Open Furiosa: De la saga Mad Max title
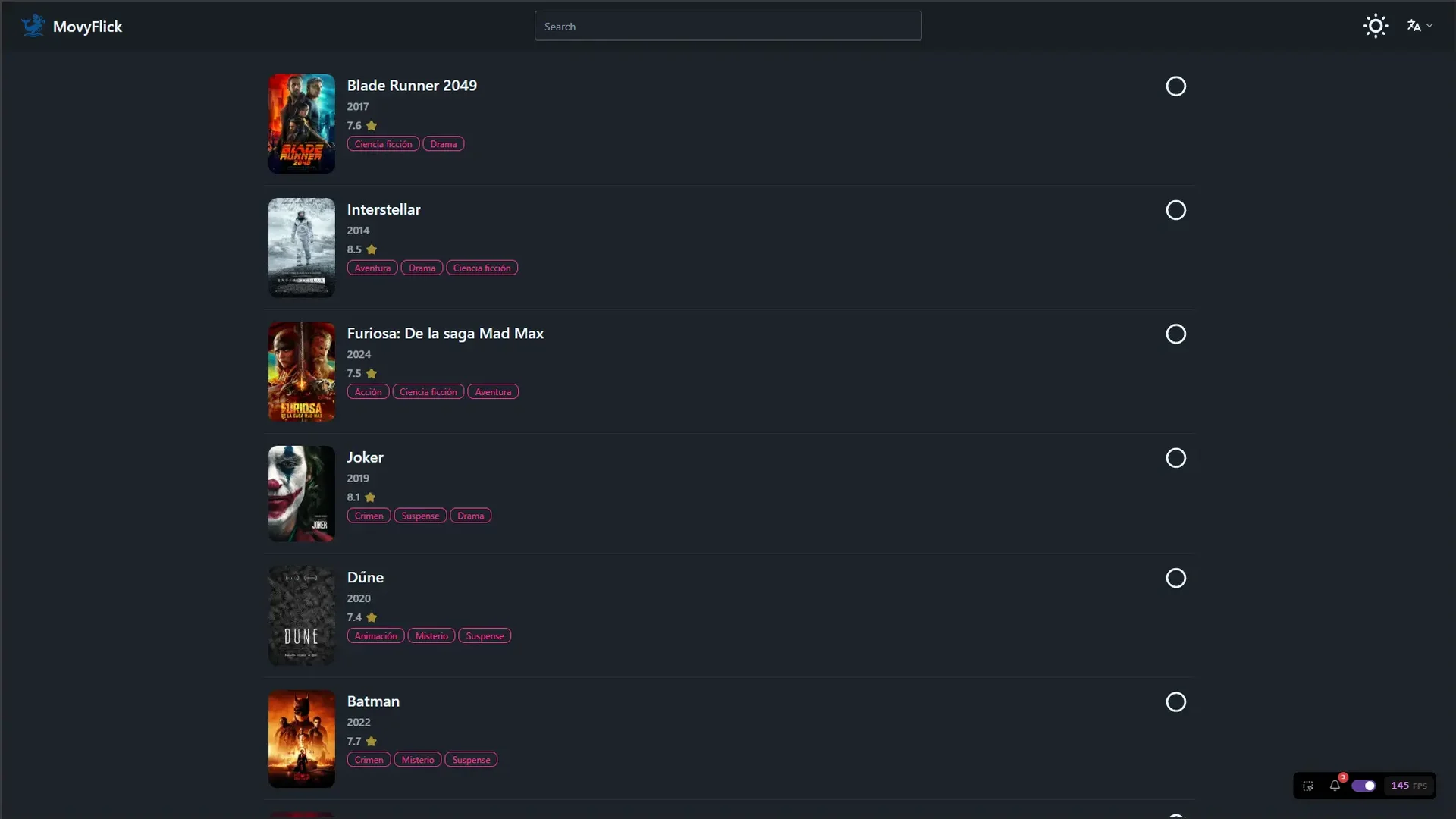The image size is (1456, 819). coord(445,334)
